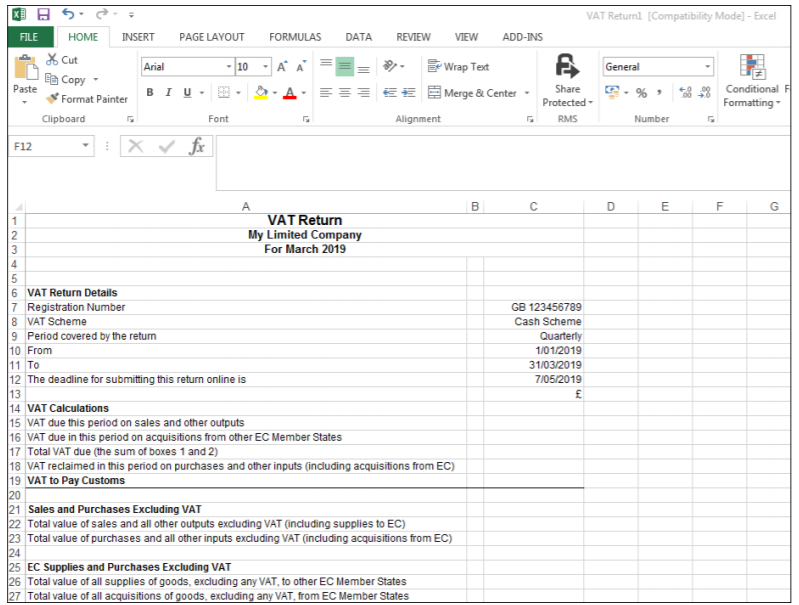
Task: Decrease decimal places
Action: coord(705,92)
